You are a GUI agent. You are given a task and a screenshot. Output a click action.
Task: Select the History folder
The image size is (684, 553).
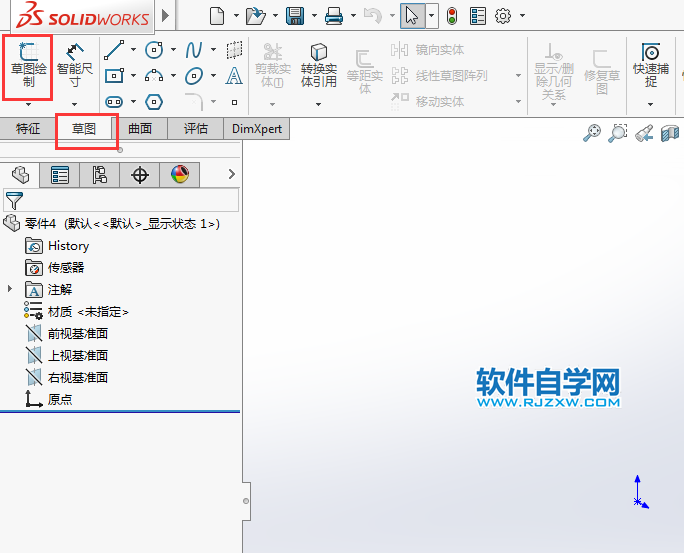pos(57,246)
